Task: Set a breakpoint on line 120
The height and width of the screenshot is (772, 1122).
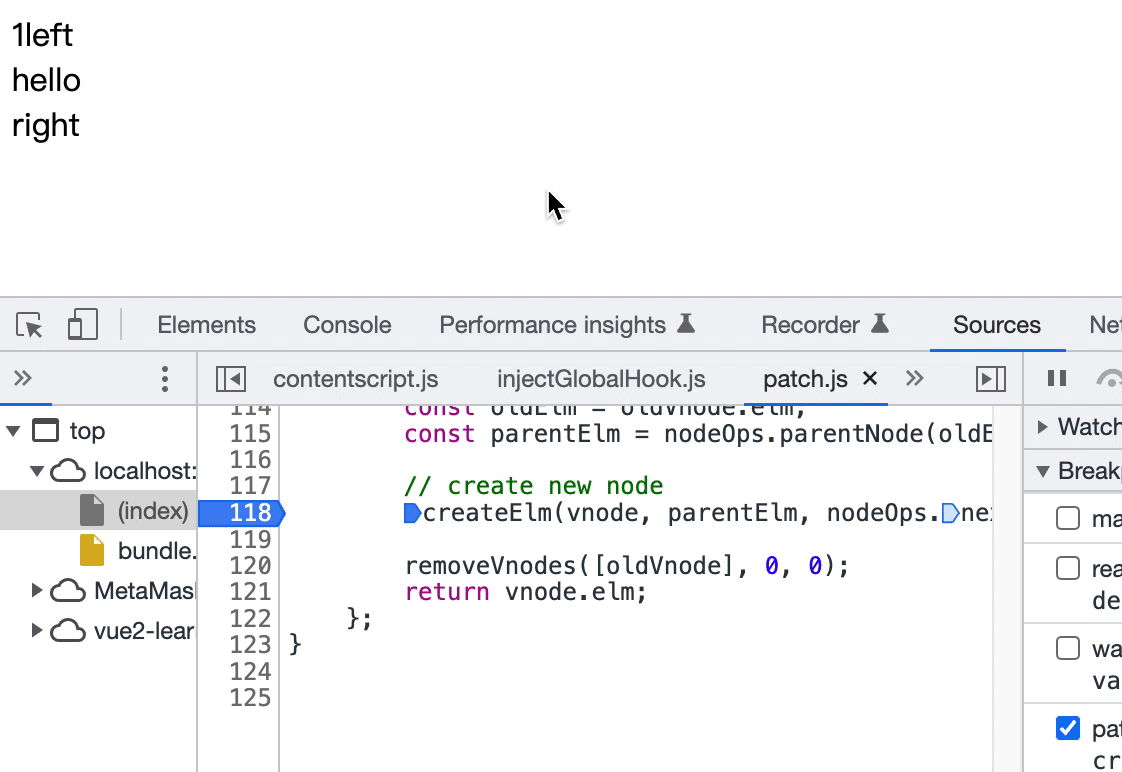Action: (x=250, y=565)
